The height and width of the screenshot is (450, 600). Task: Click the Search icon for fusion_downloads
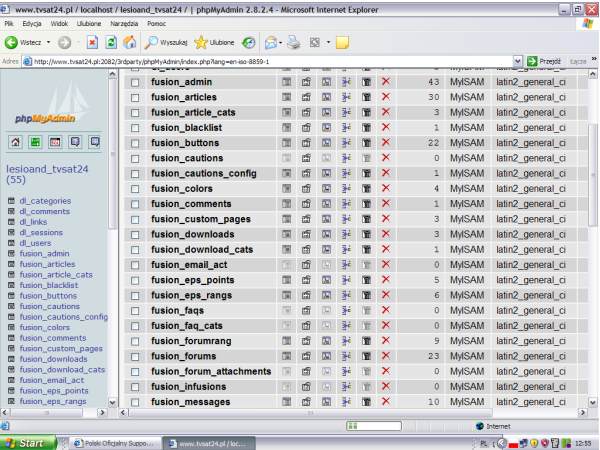click(326, 234)
